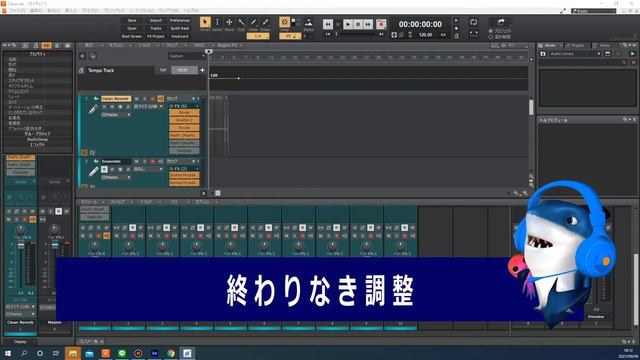The image size is (640, 360).
Task: Open Ensemble track output Master dropdown
Action: coord(116,178)
